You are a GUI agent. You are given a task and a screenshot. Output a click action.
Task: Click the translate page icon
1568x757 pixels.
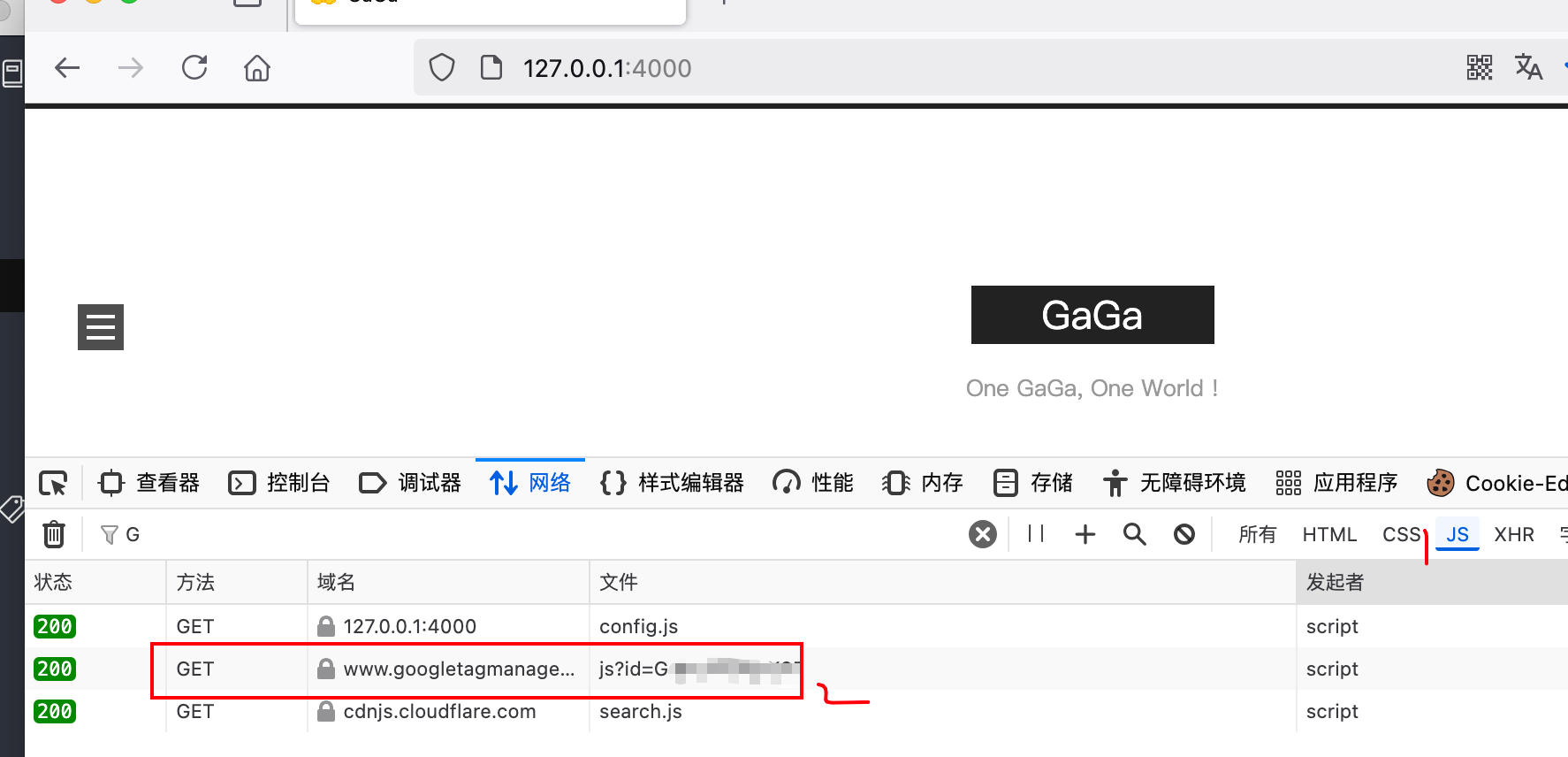click(1528, 68)
